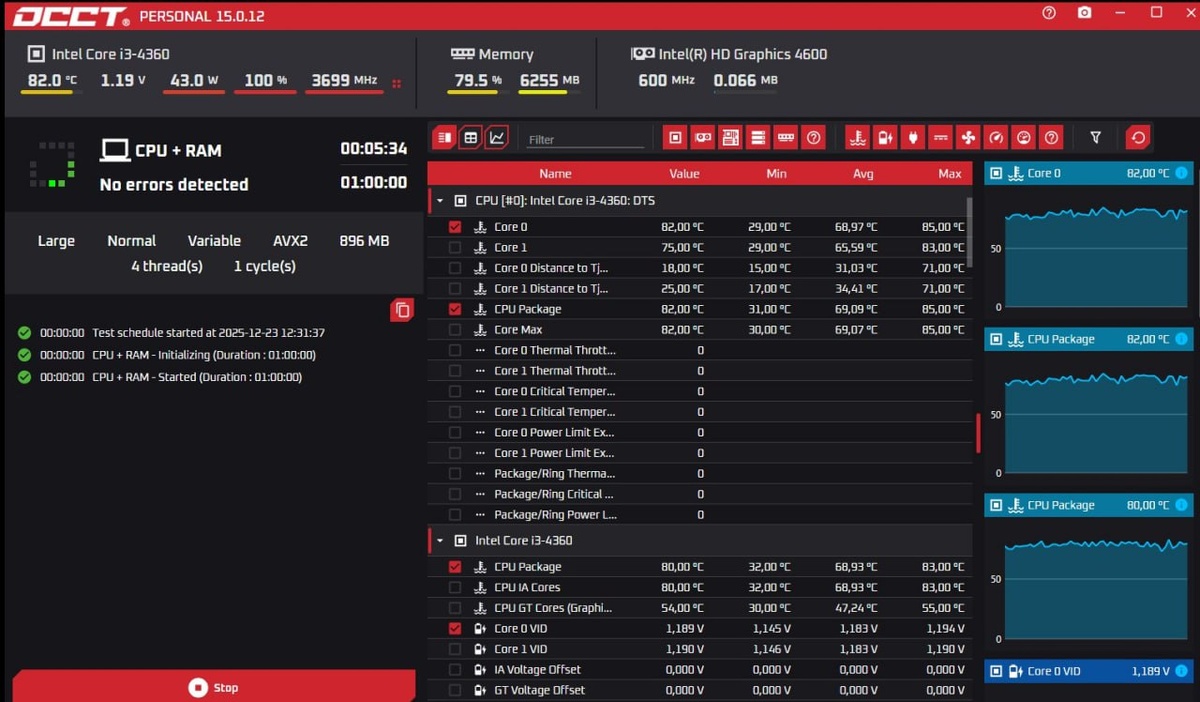Select the AVX2 instruction set setting
This screenshot has width=1200, height=702.
pos(290,241)
